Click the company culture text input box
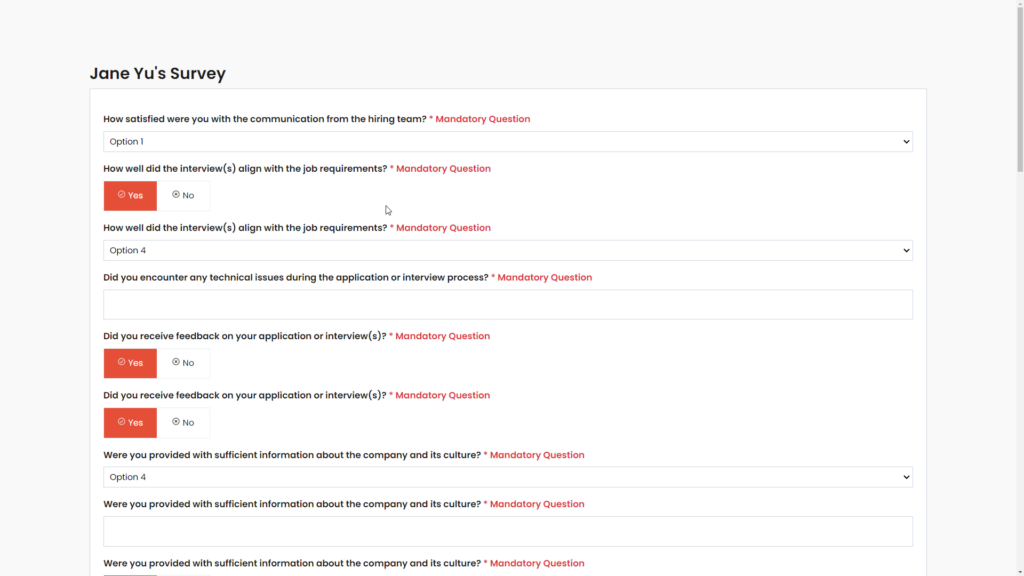Viewport: 1024px width, 576px height. 507,531
